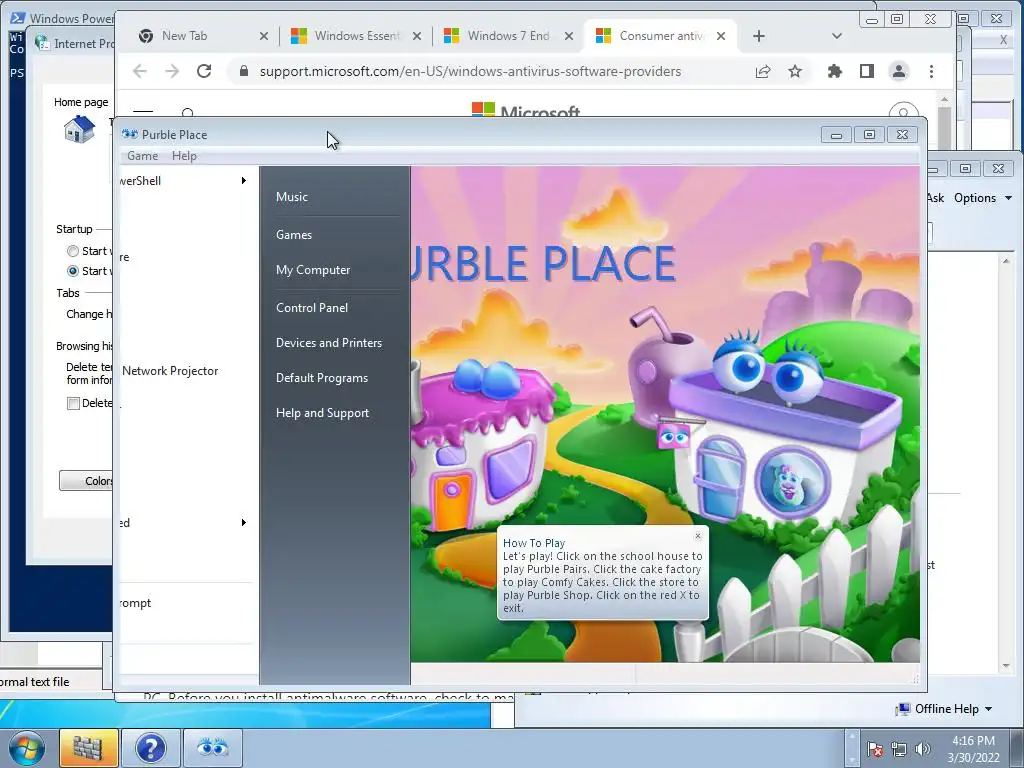Open Windows Firewall taskbar icon
Screen dimensions: 1024x768
(88, 748)
